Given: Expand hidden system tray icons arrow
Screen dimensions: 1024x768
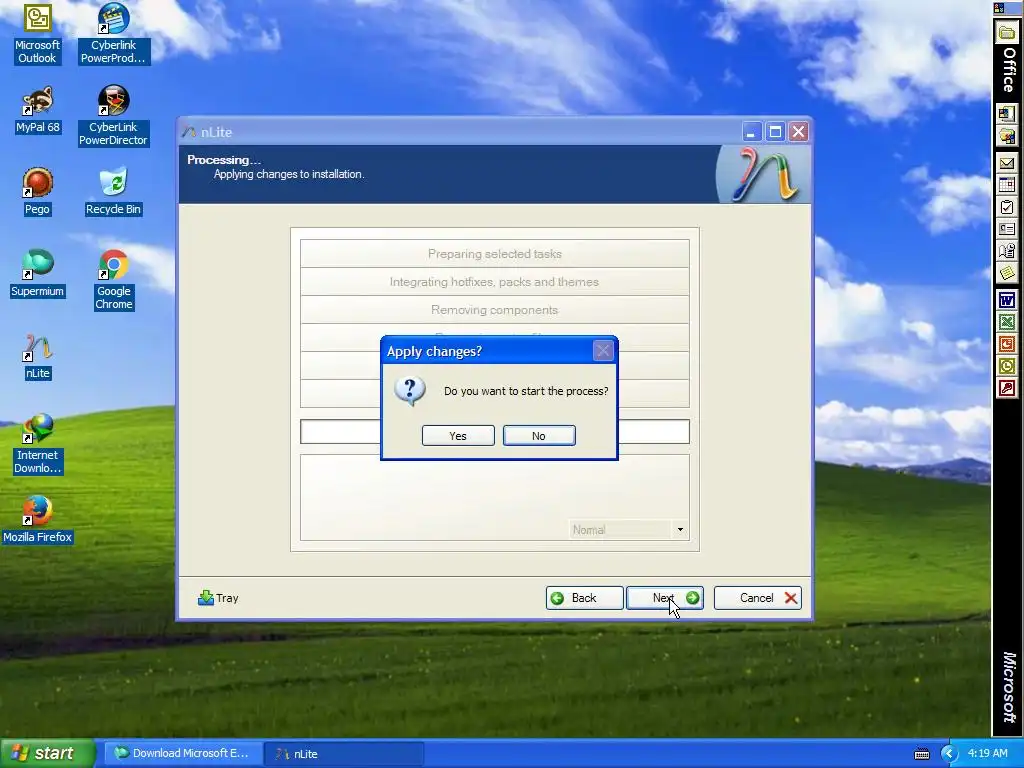Looking at the screenshot, I should point(948,754).
